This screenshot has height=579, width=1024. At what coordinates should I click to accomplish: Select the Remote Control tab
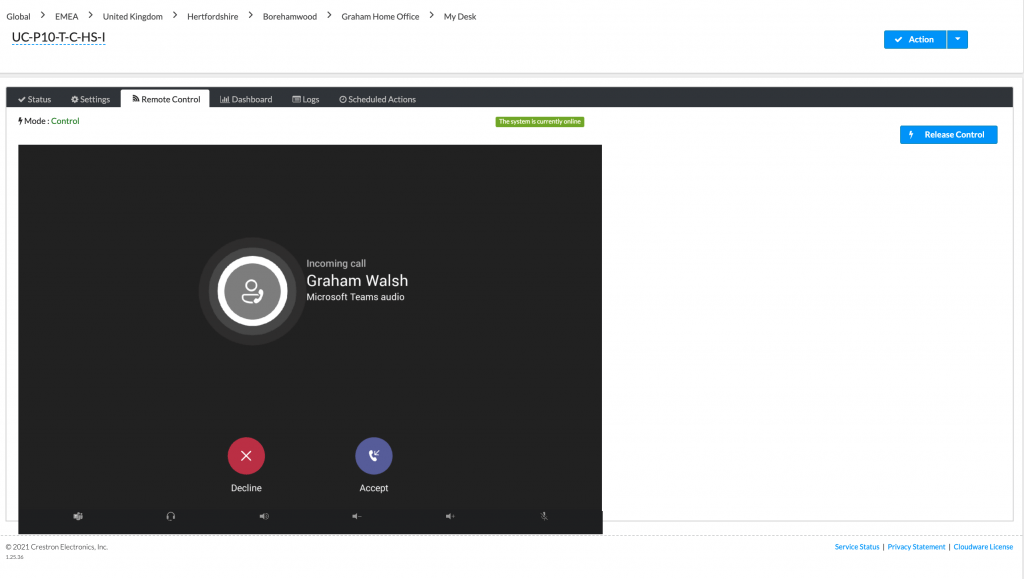pyautogui.click(x=166, y=99)
